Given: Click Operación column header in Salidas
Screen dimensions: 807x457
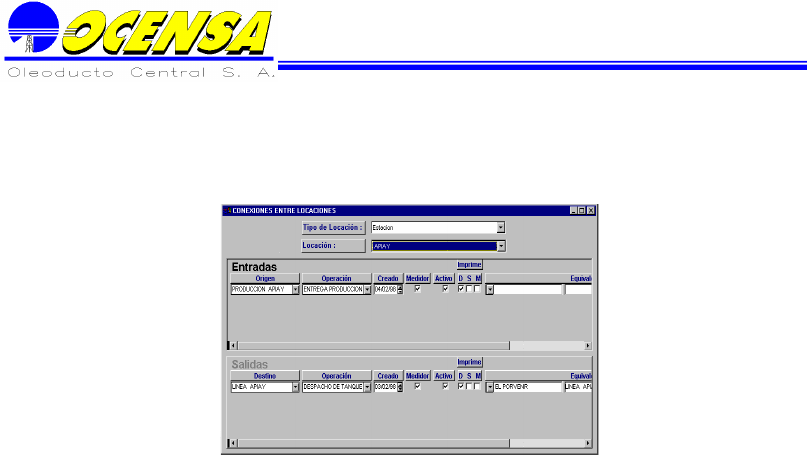Looking at the screenshot, I should (x=337, y=376).
